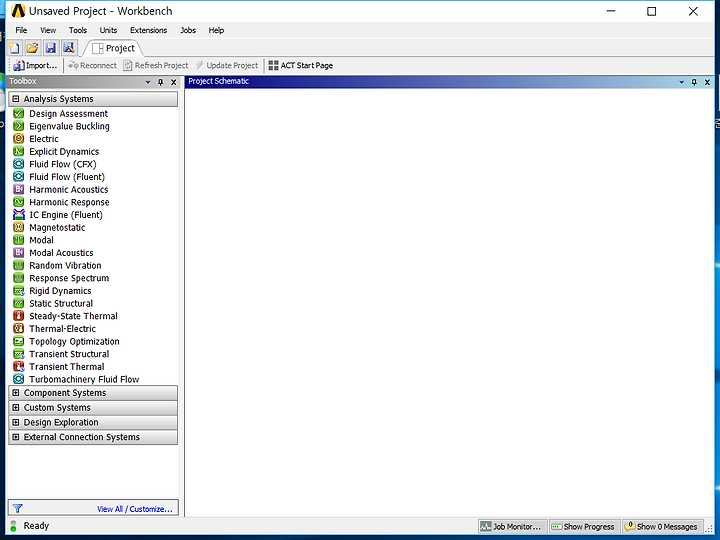Open the Project Schematic panel dropdown arrow
Image resolution: width=720 pixels, height=540 pixels.
(x=681, y=82)
